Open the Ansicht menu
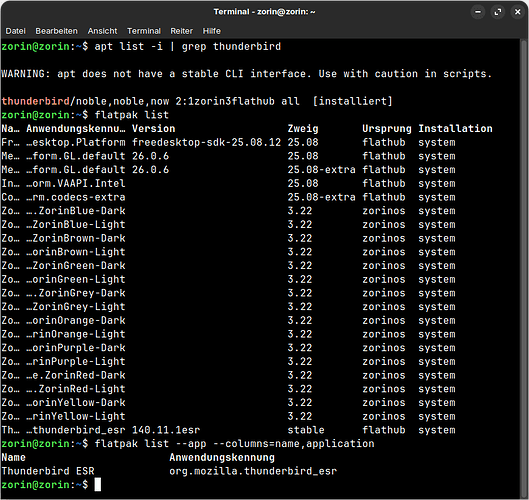 102,31
